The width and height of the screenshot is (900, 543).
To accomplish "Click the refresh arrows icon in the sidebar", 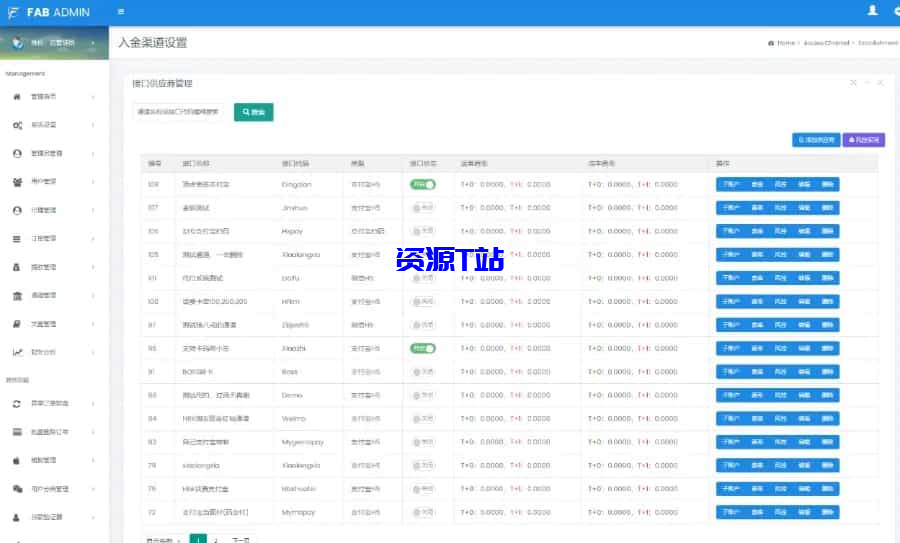I will (x=17, y=403).
